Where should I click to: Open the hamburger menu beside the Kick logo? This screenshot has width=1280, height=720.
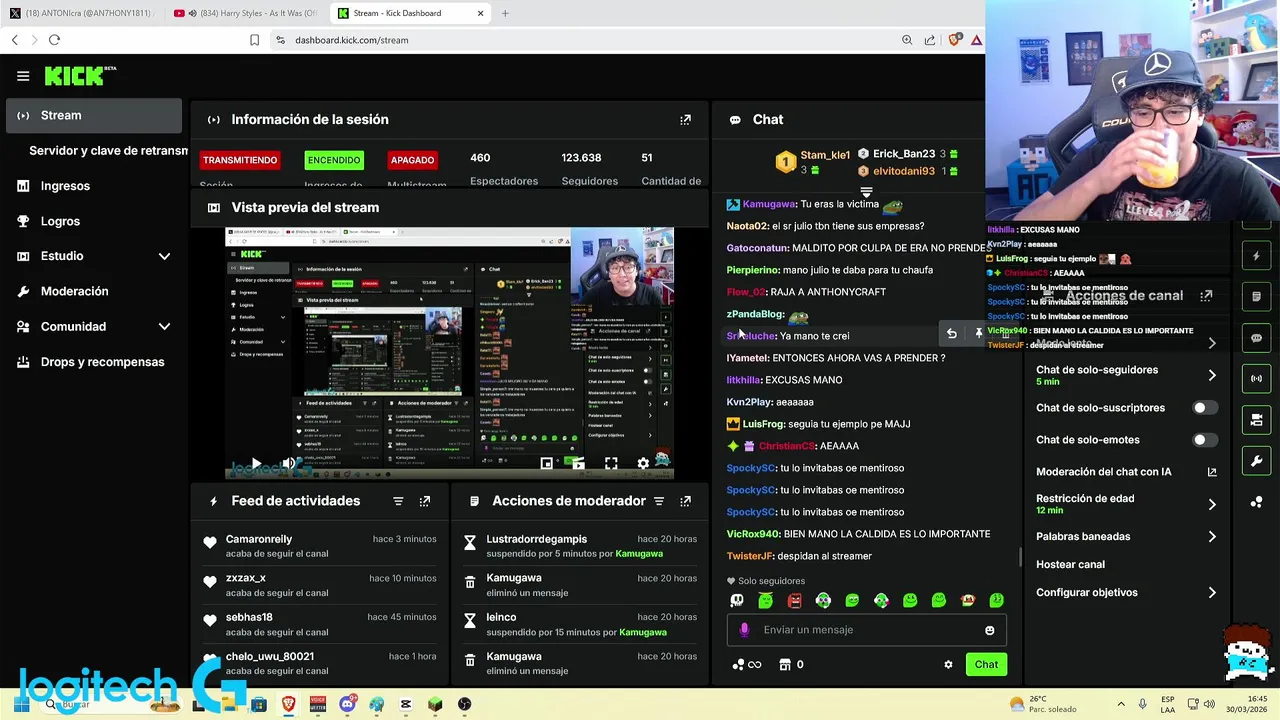point(23,76)
